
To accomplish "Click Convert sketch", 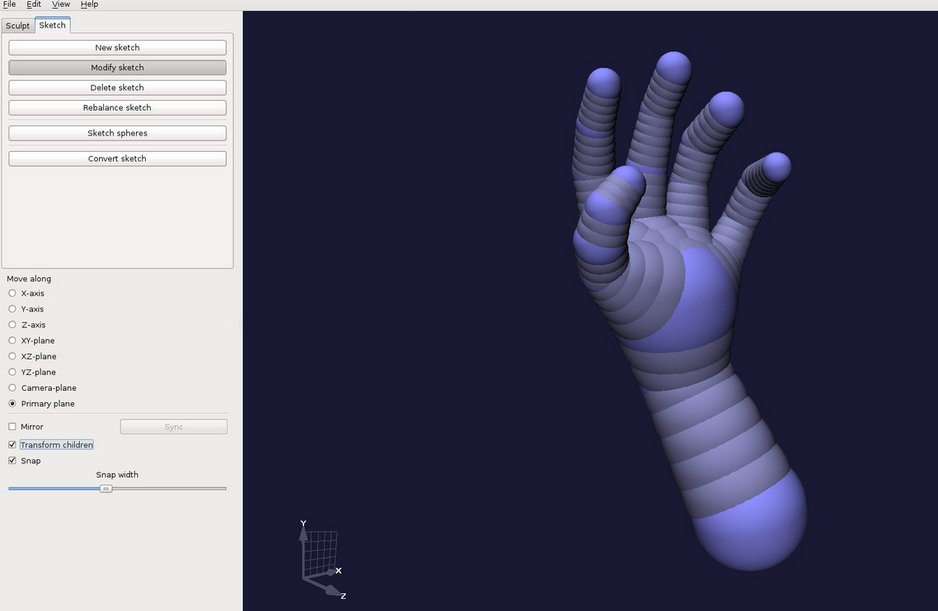I will click(117, 159).
